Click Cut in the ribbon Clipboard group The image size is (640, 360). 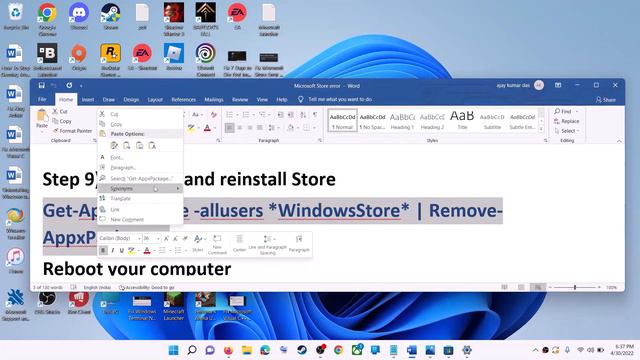click(60, 111)
